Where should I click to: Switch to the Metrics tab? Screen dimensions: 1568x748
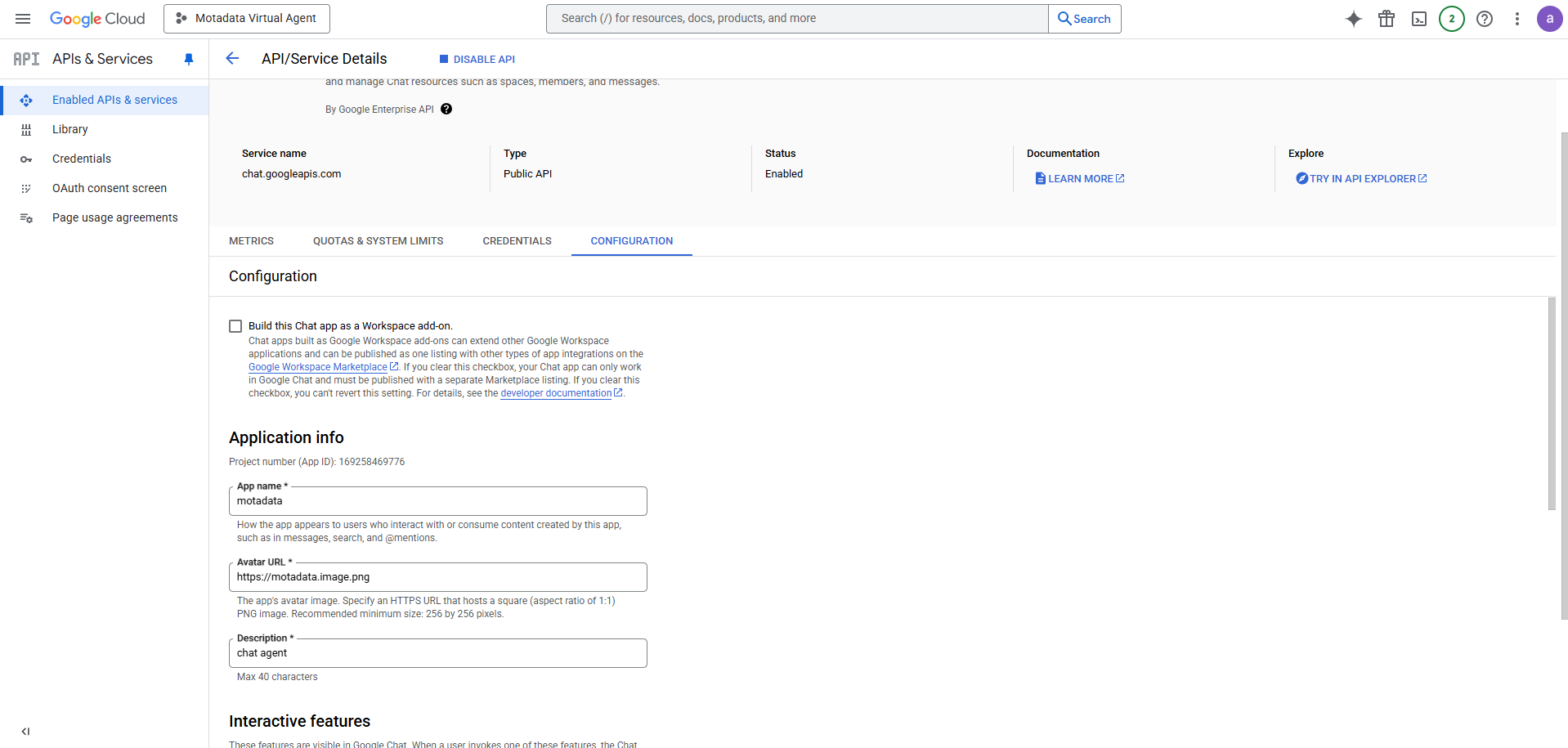click(x=251, y=241)
